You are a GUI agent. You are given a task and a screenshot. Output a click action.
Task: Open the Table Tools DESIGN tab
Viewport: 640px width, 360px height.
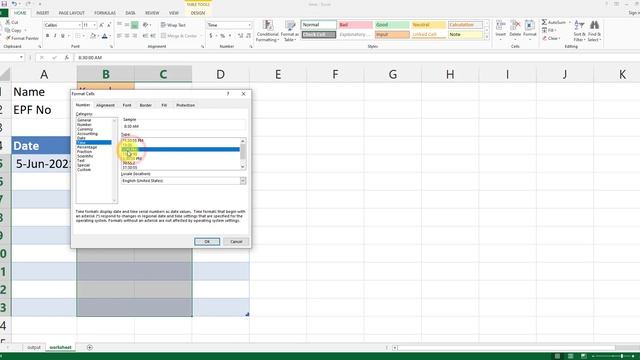198,13
